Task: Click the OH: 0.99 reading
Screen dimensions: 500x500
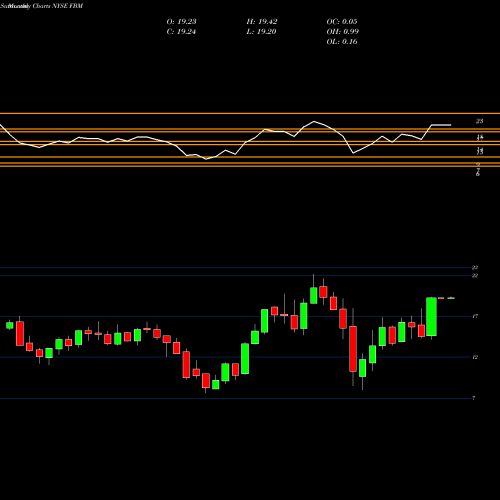Action: pos(342,32)
